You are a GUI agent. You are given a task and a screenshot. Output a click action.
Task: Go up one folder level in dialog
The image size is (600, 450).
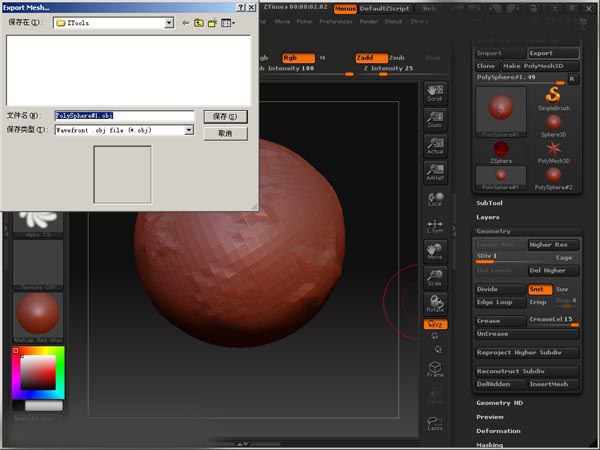pyautogui.click(x=200, y=21)
